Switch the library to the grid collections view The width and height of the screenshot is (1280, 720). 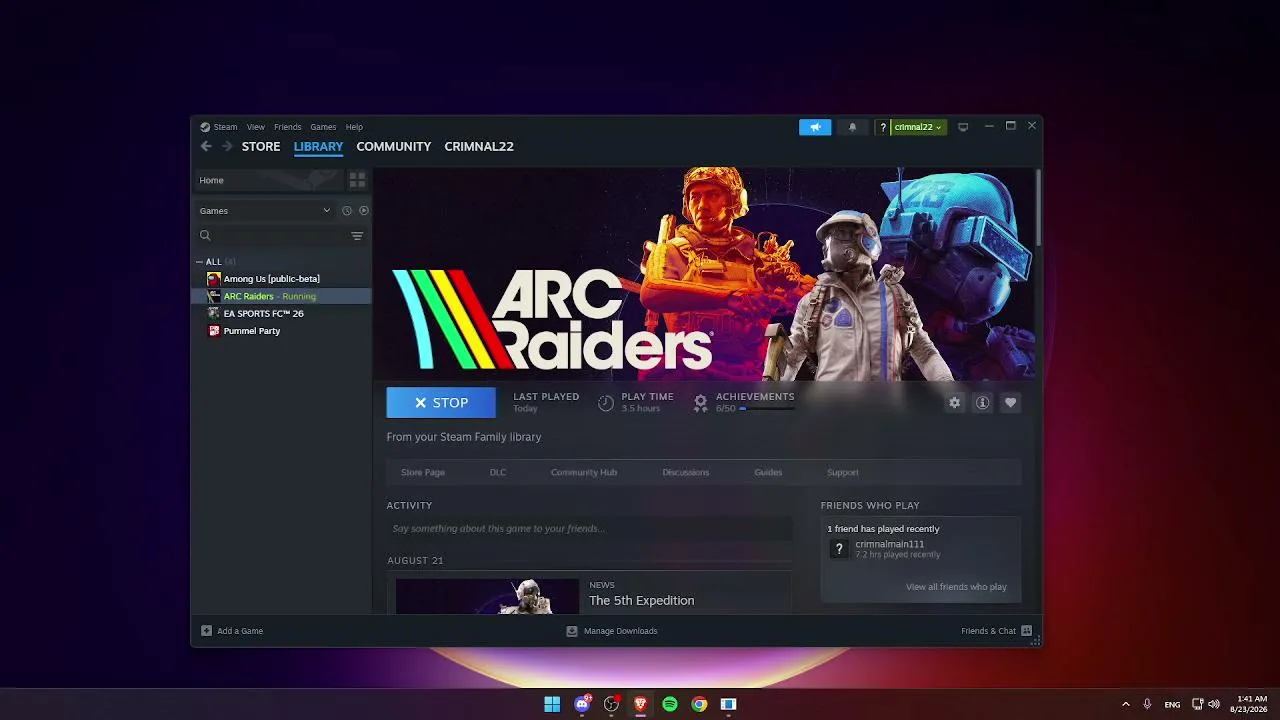(x=357, y=180)
